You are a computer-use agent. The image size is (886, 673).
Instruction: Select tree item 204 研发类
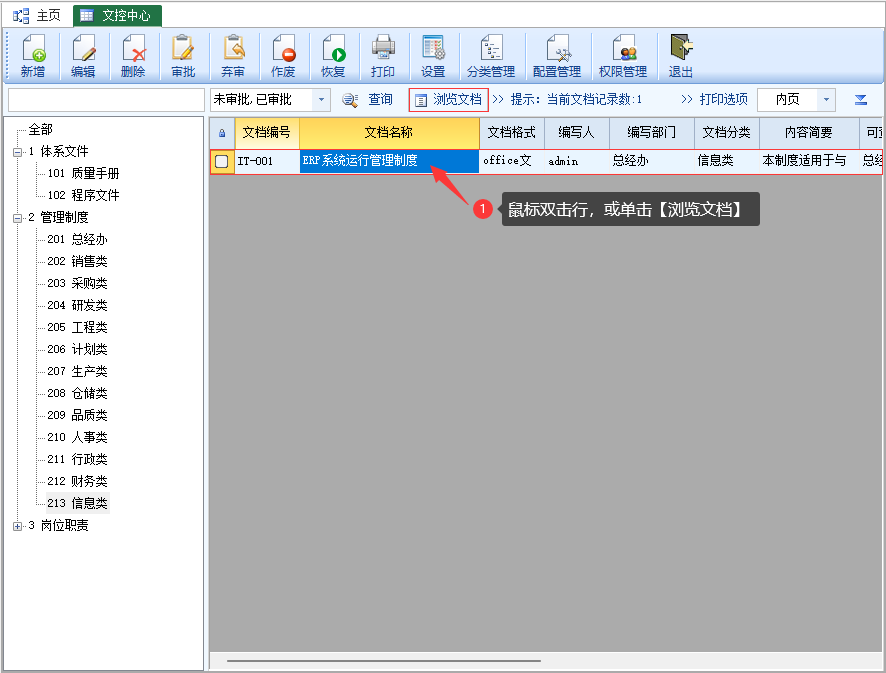77,306
